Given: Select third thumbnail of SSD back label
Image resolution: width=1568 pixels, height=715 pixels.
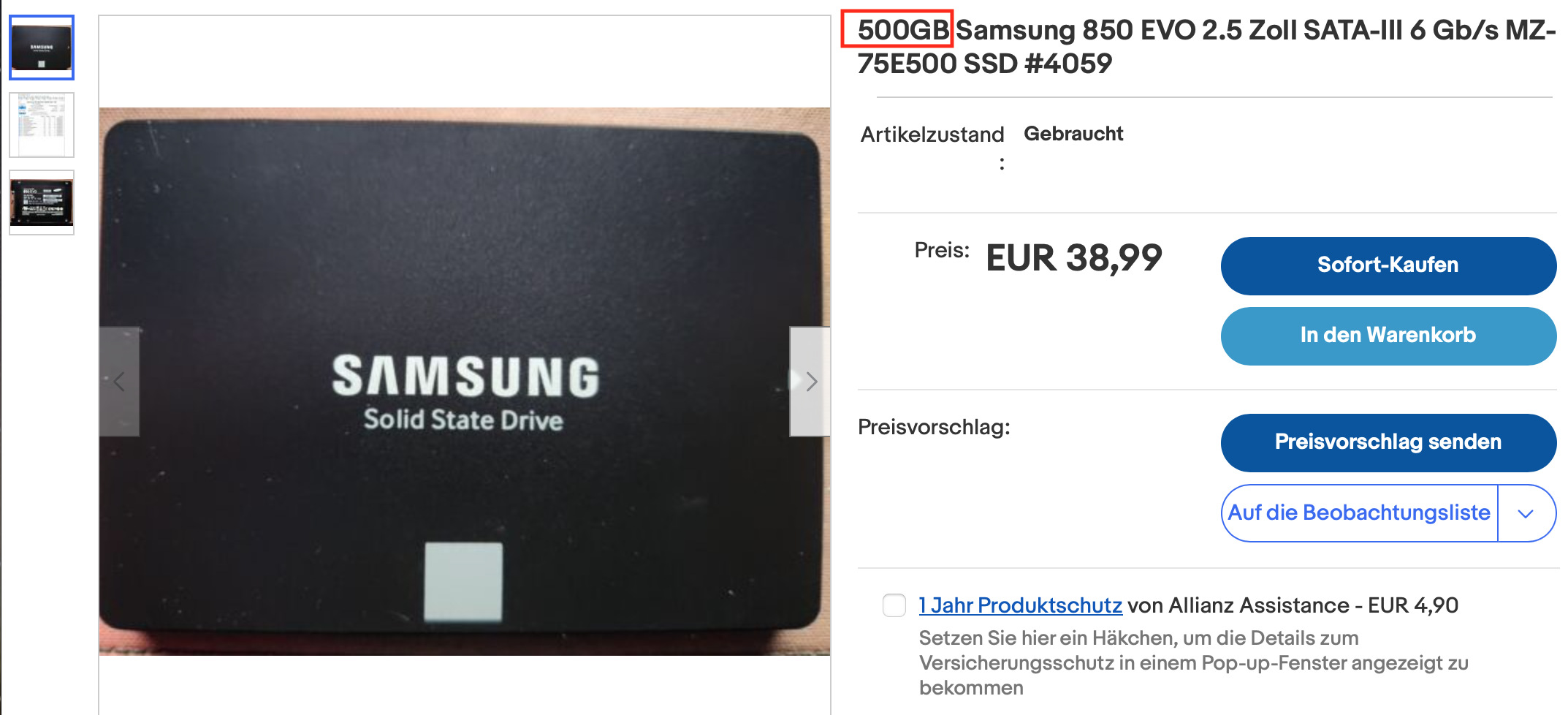Looking at the screenshot, I should [x=42, y=203].
